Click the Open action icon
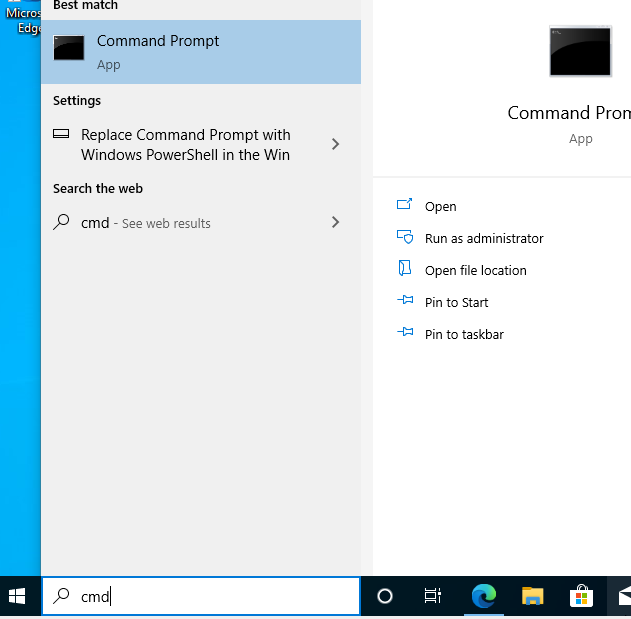This screenshot has width=631, height=619. click(404, 204)
